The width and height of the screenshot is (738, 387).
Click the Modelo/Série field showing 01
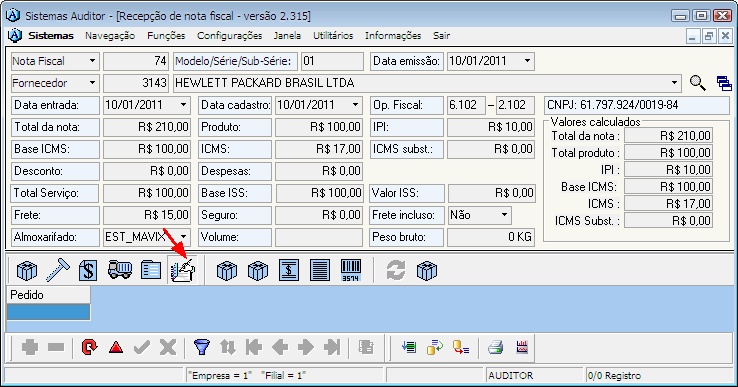pos(332,61)
